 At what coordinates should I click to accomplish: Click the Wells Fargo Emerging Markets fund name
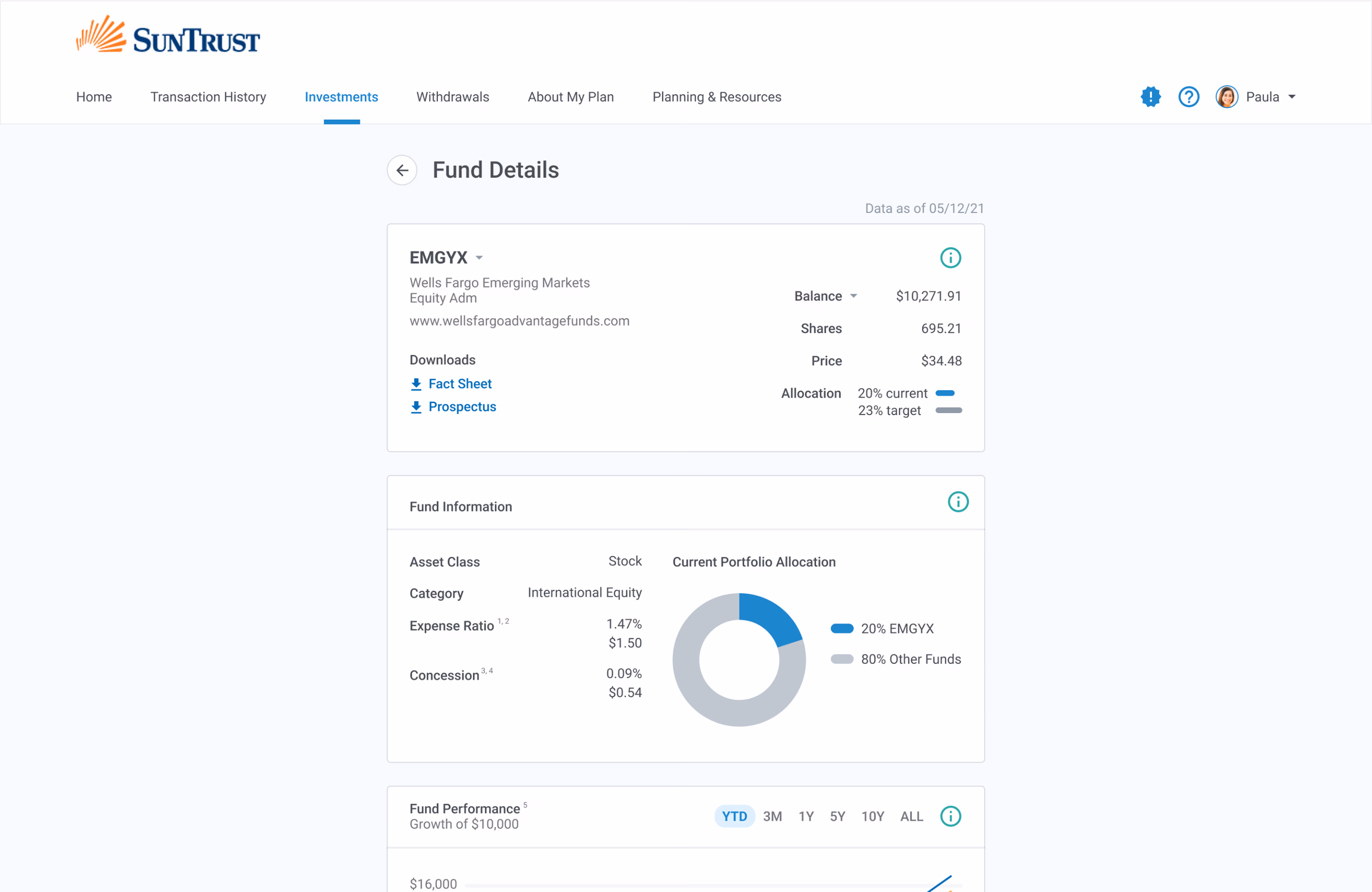(499, 291)
